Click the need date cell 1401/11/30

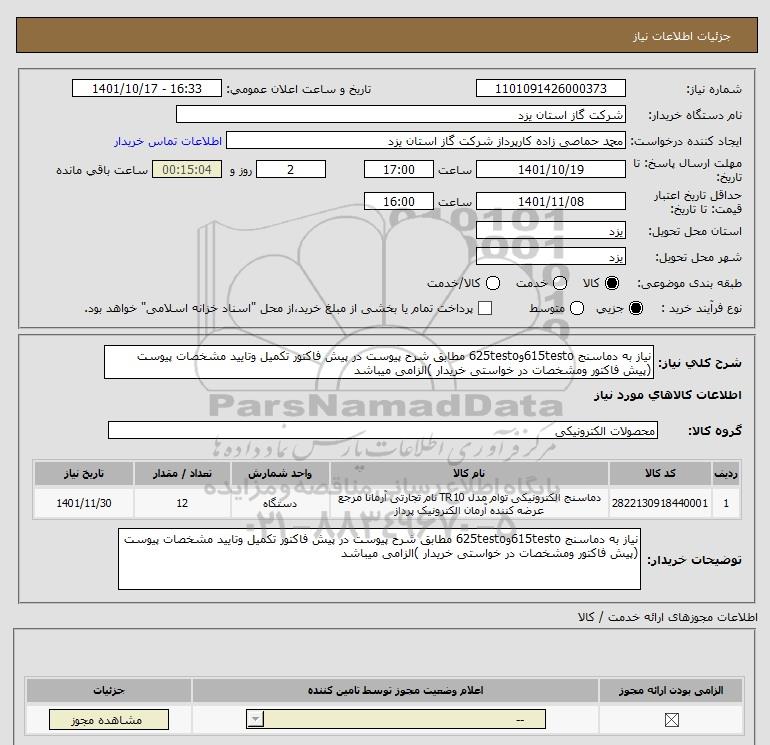[x=83, y=503]
